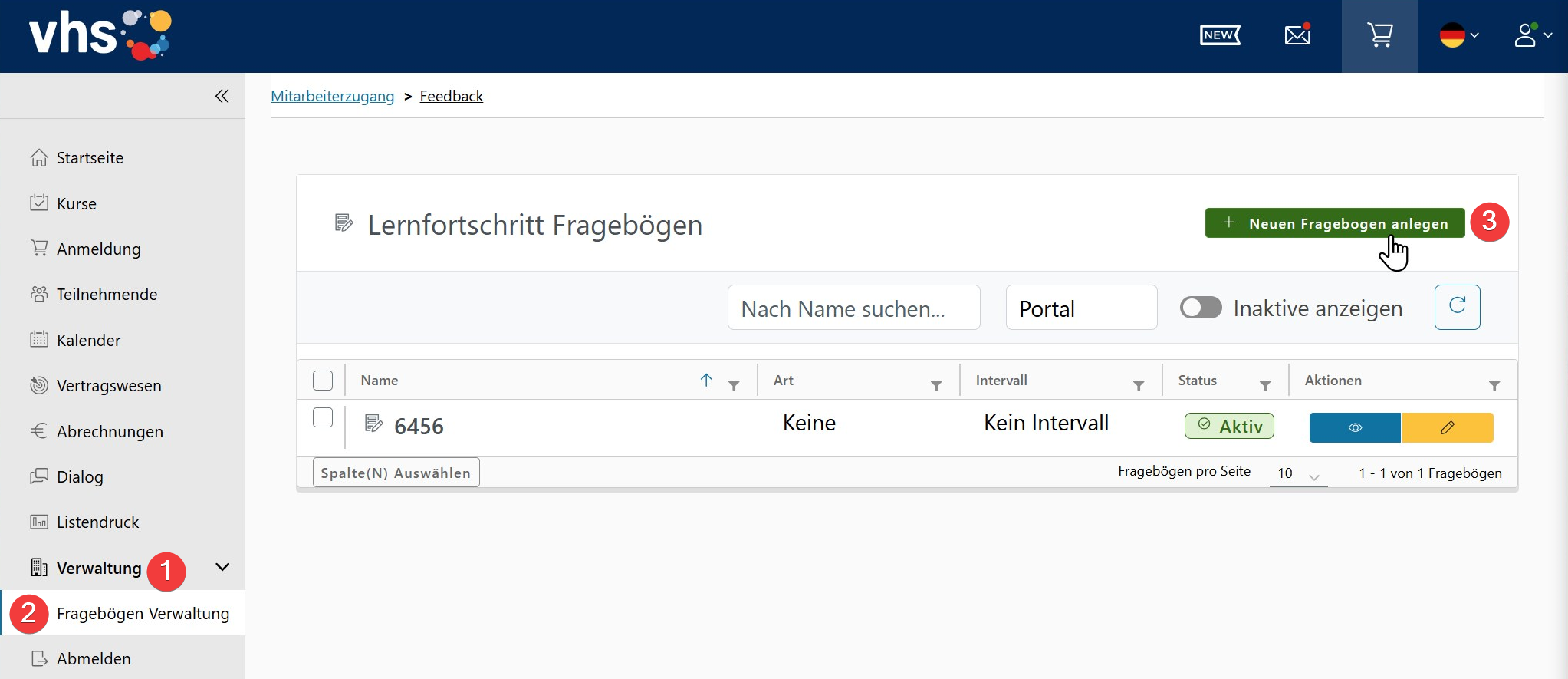Open the Feedback breadcrumb link

click(x=451, y=96)
